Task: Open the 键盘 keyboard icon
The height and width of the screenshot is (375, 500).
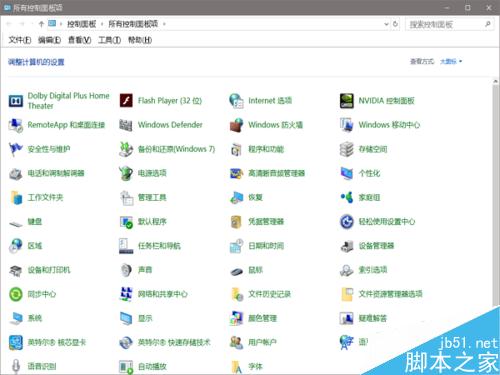Action: pyautogui.click(x=16, y=223)
